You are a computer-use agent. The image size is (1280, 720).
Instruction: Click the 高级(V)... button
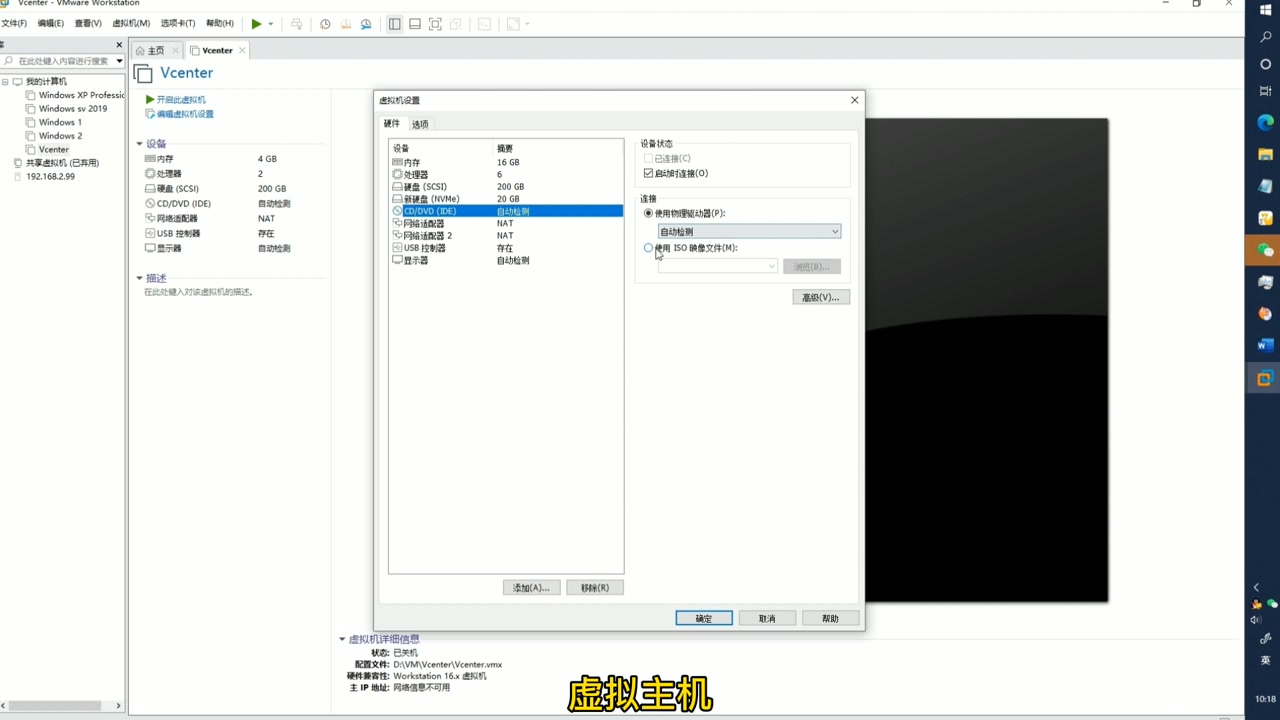pyautogui.click(x=821, y=297)
